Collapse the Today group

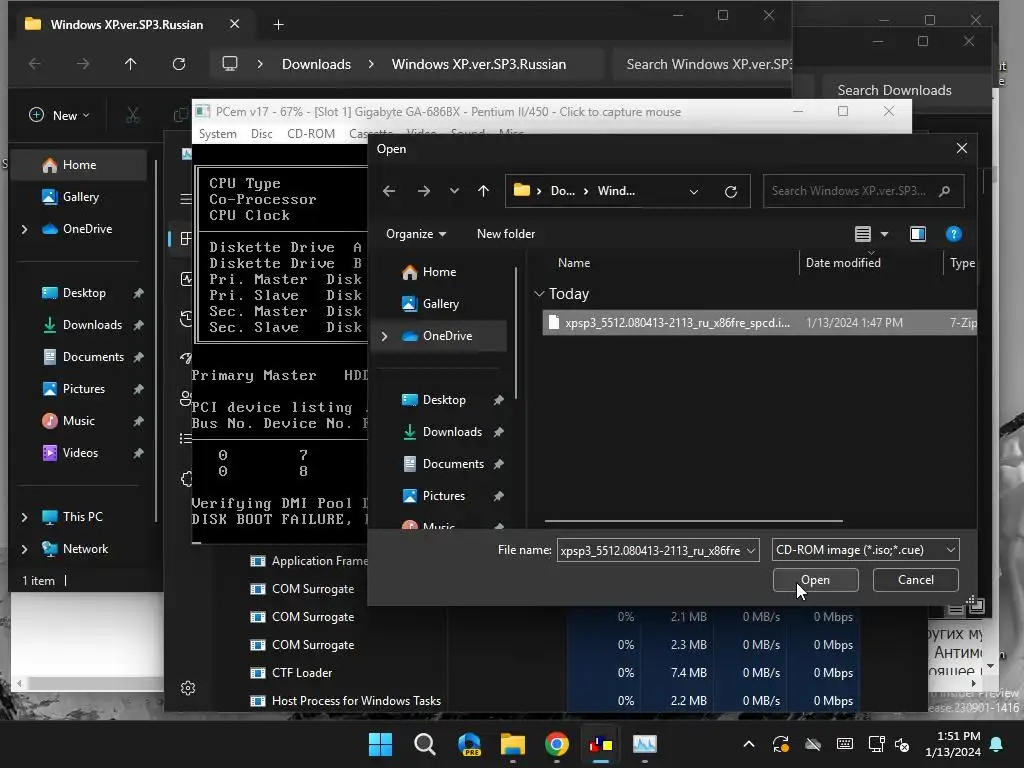(539, 294)
